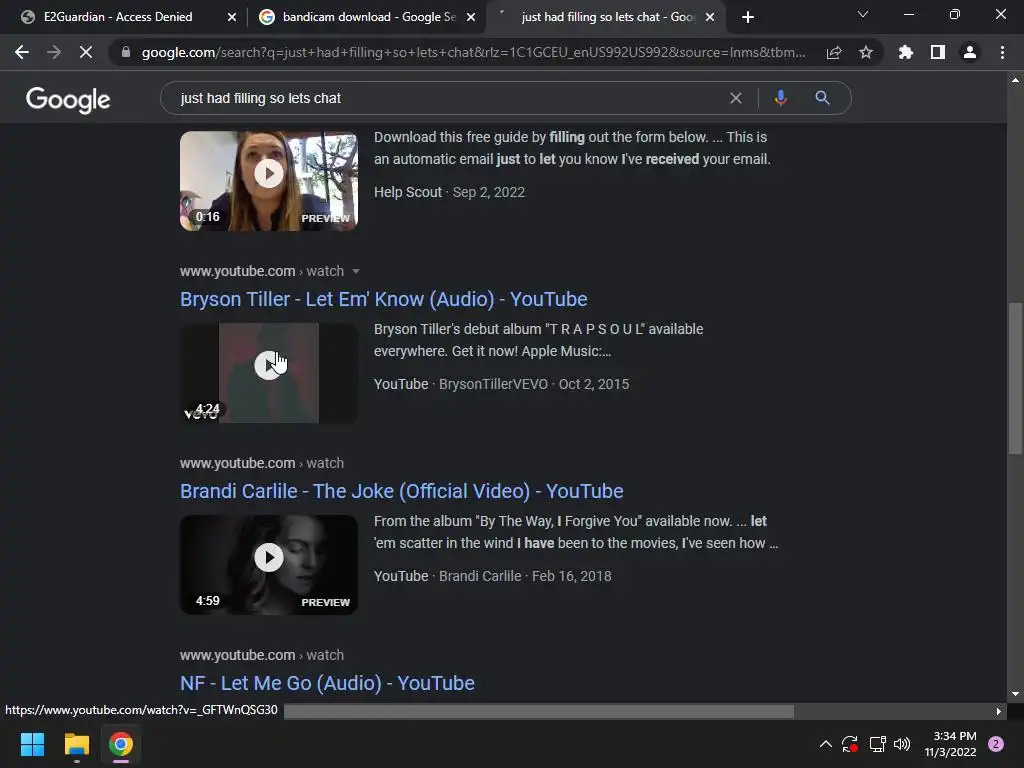
Task: Open the Extensions puzzle icon
Action: [x=905, y=52]
